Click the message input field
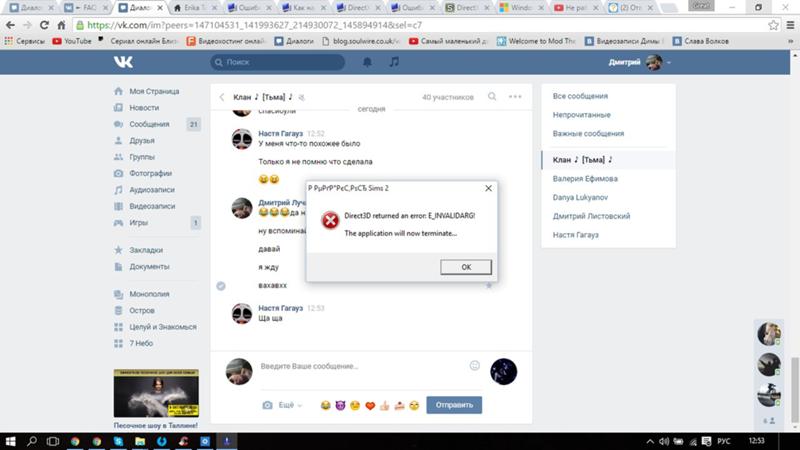Image resolution: width=800 pixels, height=450 pixels. point(363,366)
